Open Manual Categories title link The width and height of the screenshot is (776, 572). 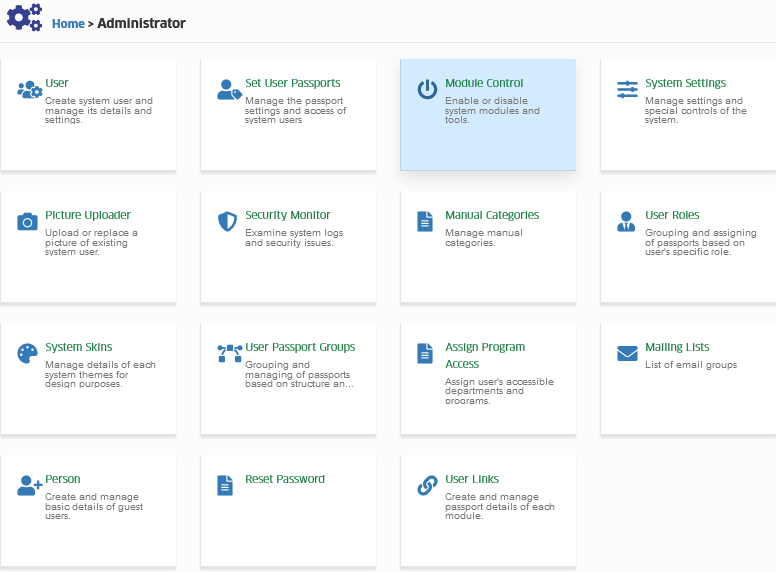(492, 215)
